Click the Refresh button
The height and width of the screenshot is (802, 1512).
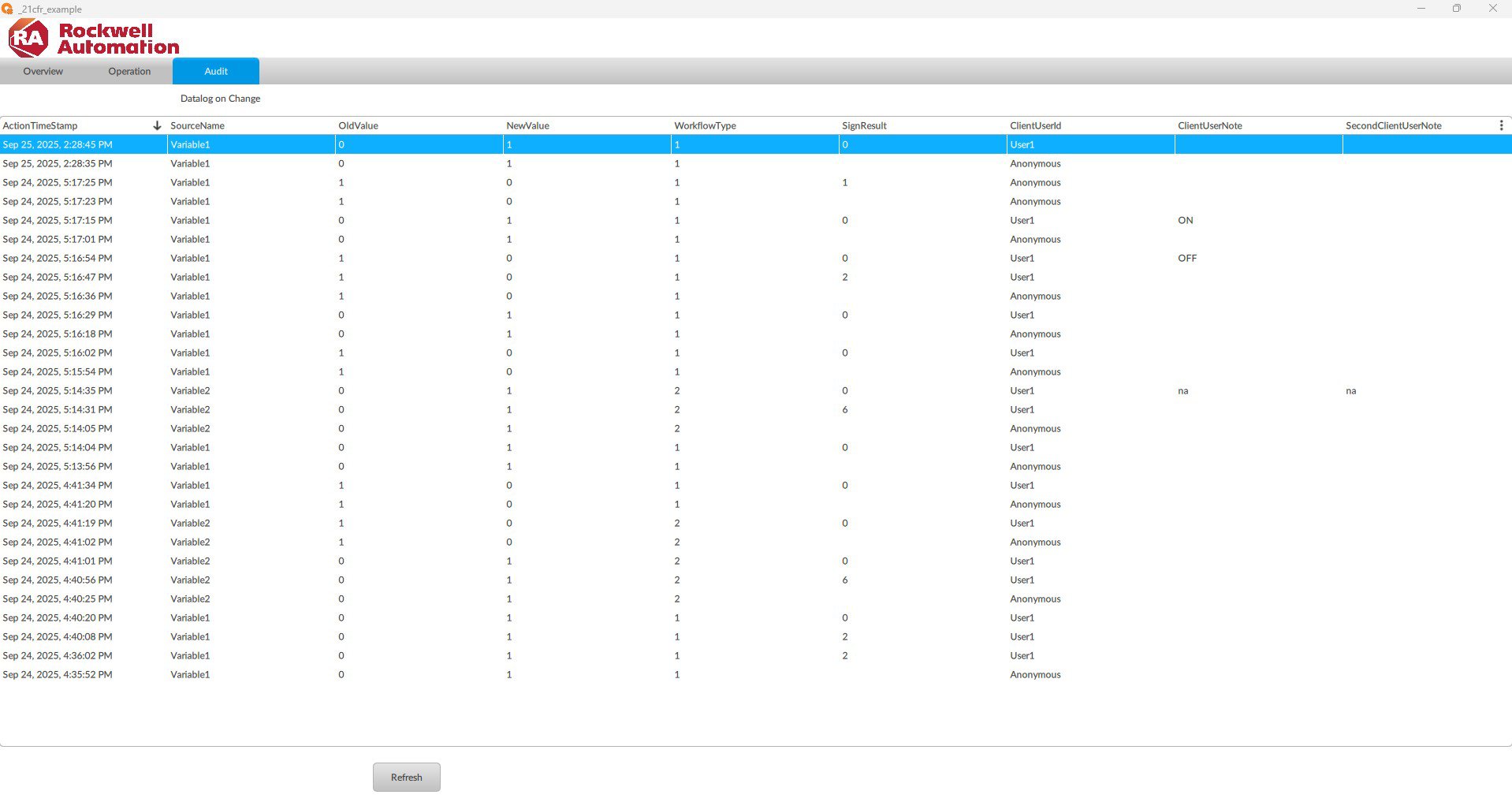point(406,777)
